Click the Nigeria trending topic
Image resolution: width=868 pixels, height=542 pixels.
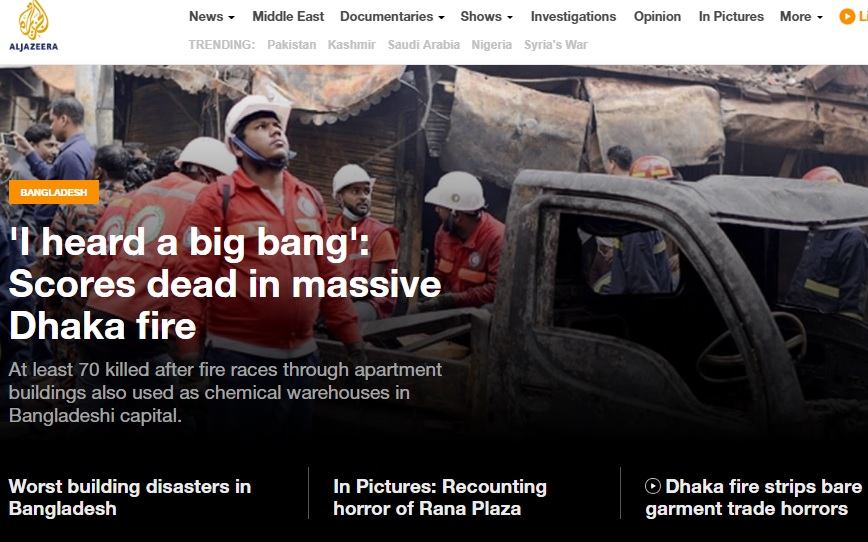[491, 45]
